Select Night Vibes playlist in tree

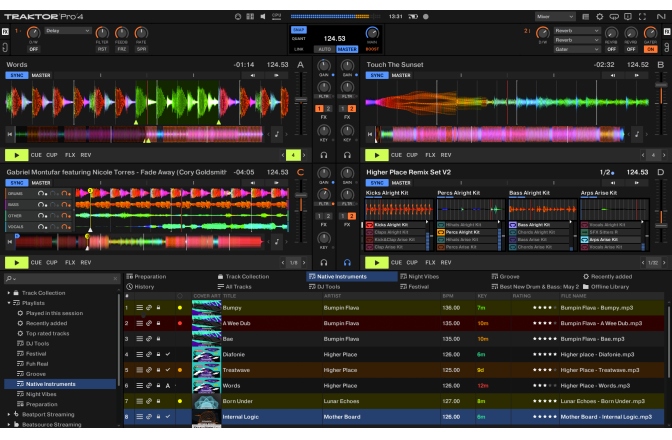tap(41, 394)
